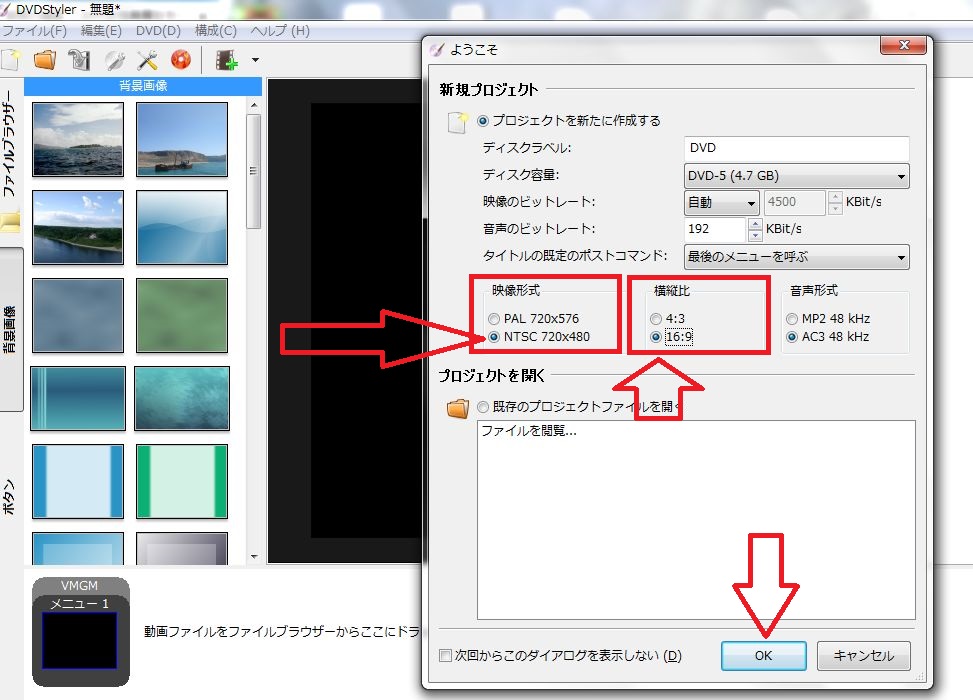This screenshot has height=700, width=973.
Task: Click the Add video file filmstrip icon
Action: (226, 60)
